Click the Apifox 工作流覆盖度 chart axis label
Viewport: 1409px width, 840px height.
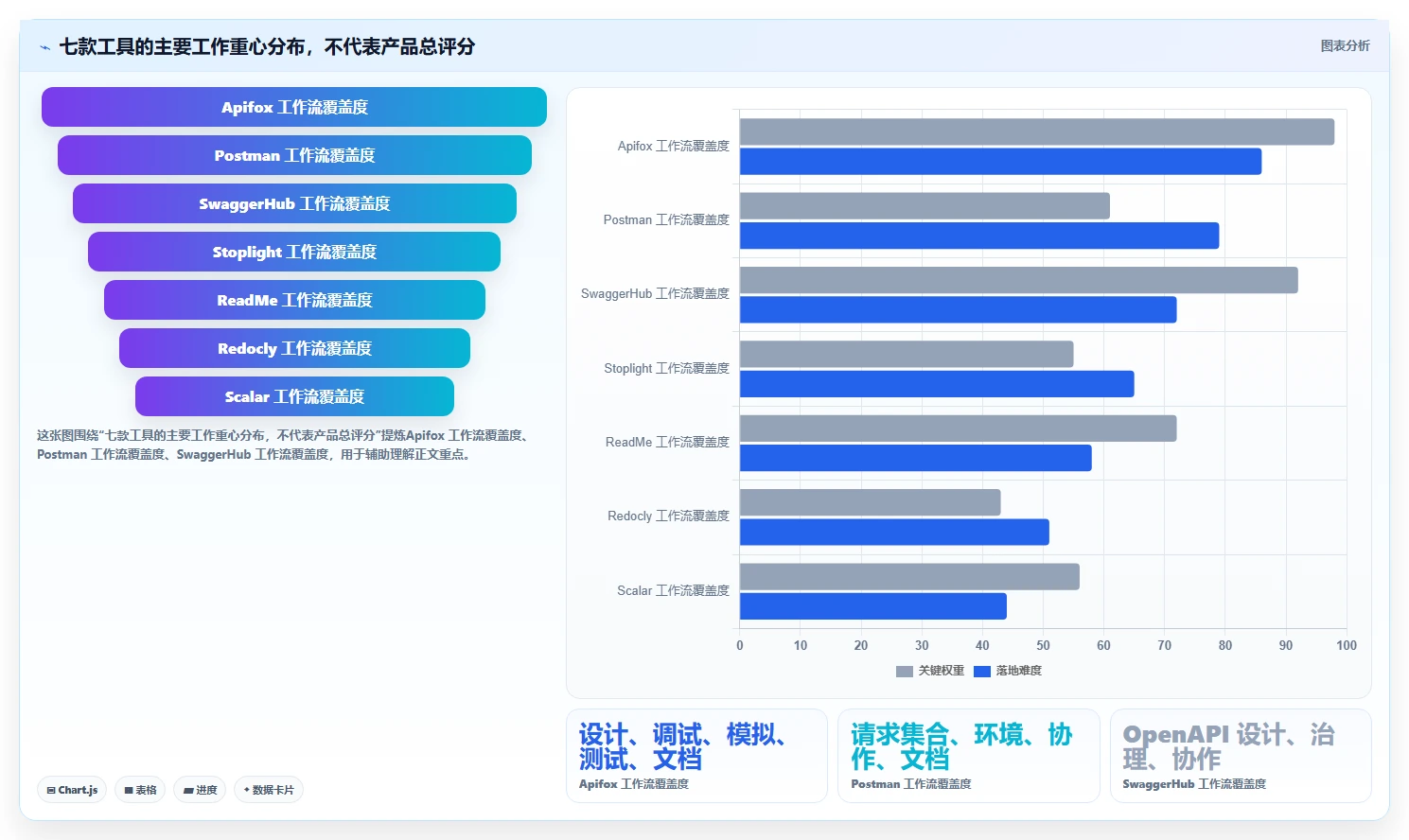[x=673, y=147]
